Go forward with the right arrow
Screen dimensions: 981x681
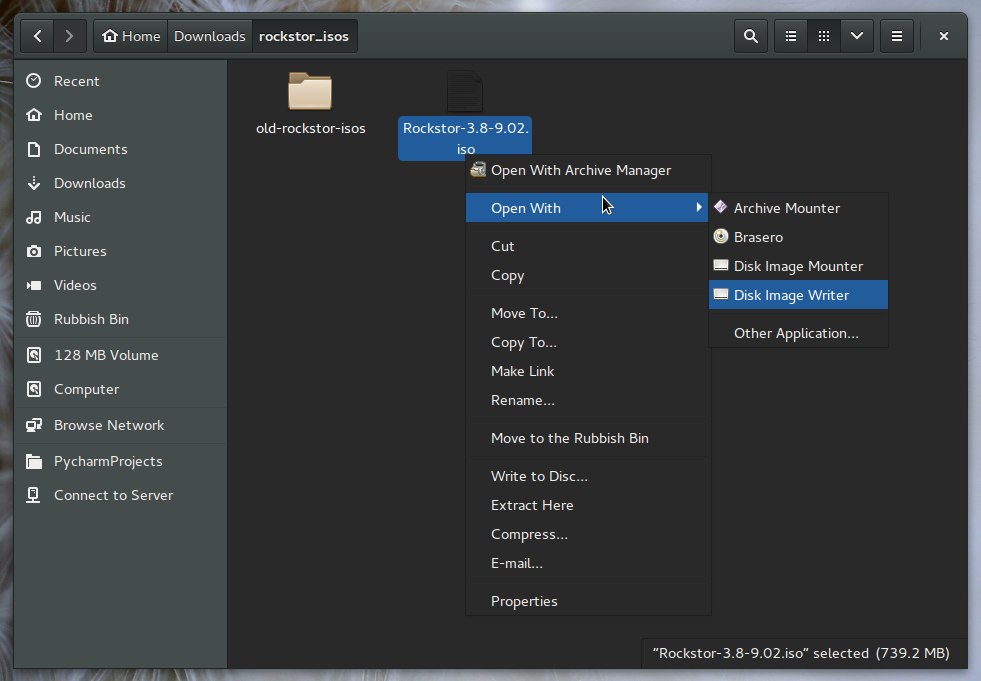[68, 36]
